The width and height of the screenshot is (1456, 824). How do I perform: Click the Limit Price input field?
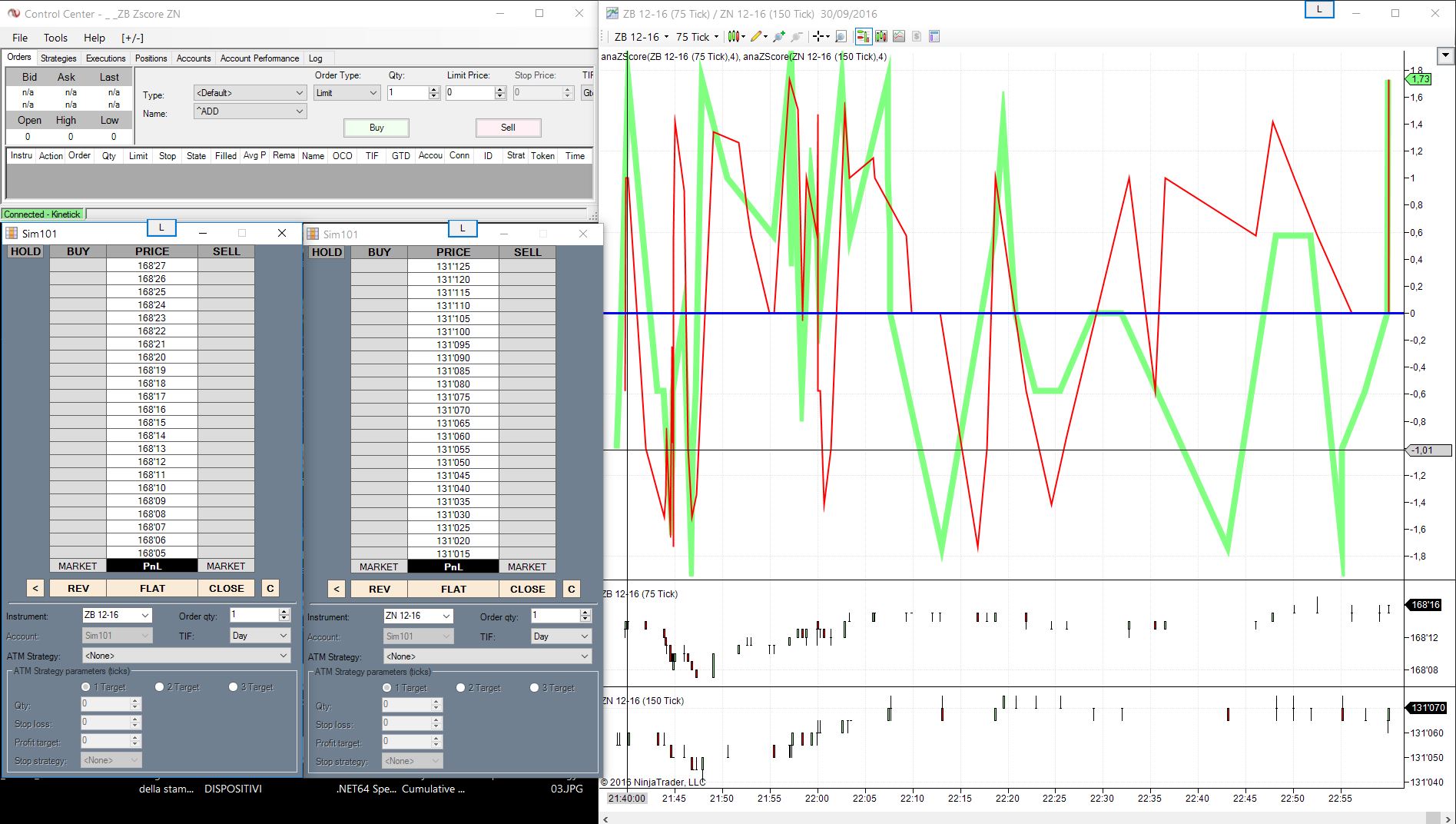point(469,92)
